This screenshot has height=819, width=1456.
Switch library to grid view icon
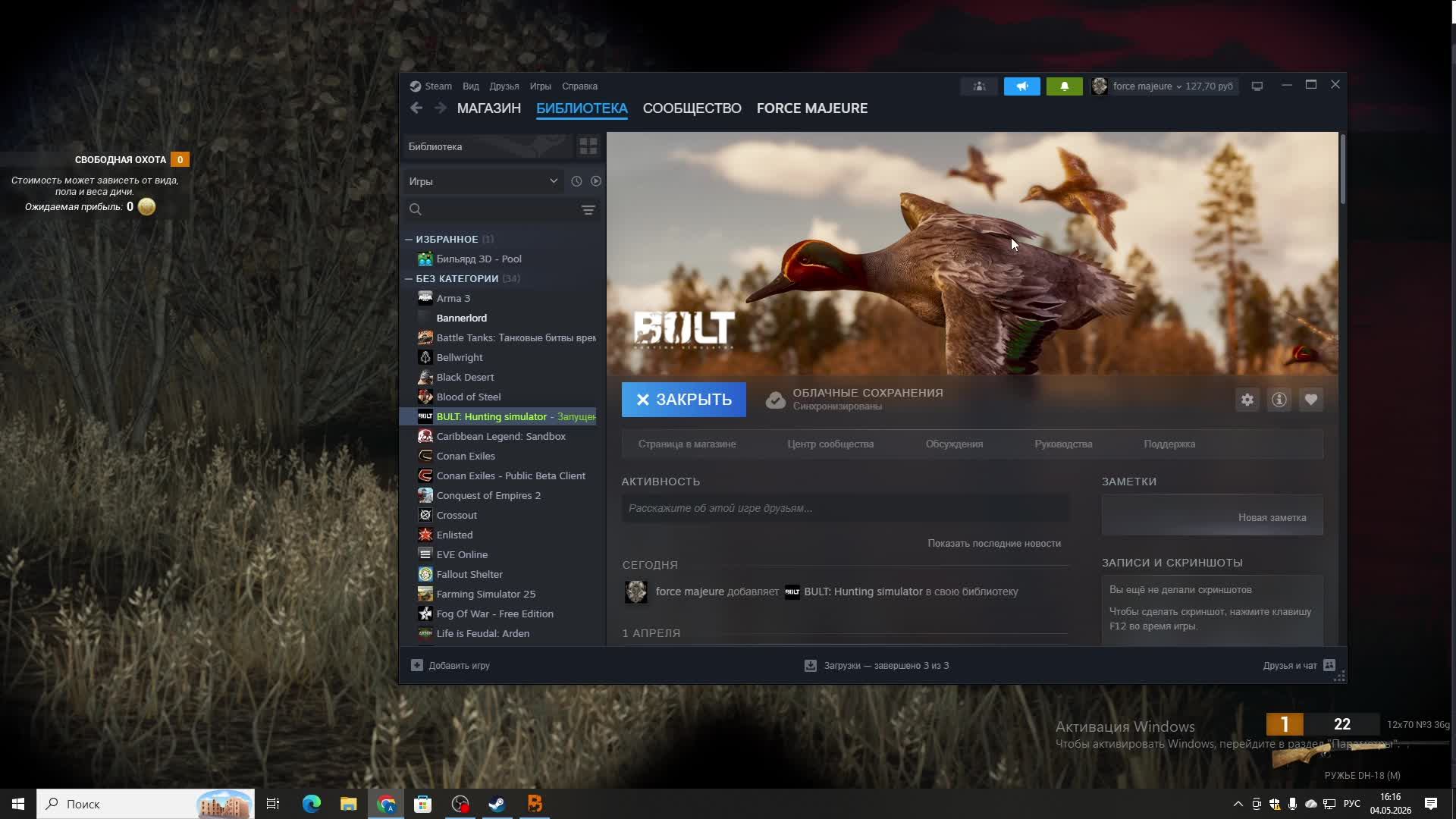(x=588, y=146)
